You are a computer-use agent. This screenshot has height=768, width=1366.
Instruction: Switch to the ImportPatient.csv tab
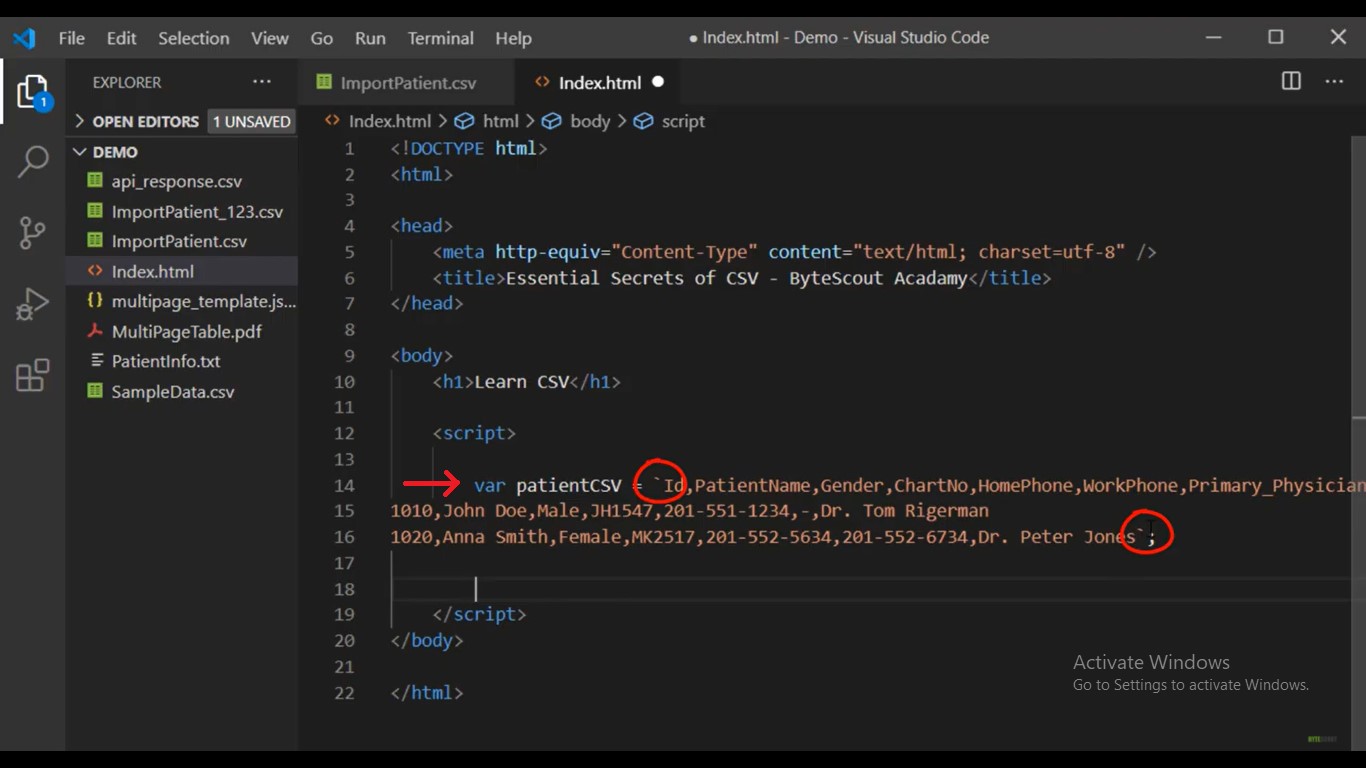(406, 82)
